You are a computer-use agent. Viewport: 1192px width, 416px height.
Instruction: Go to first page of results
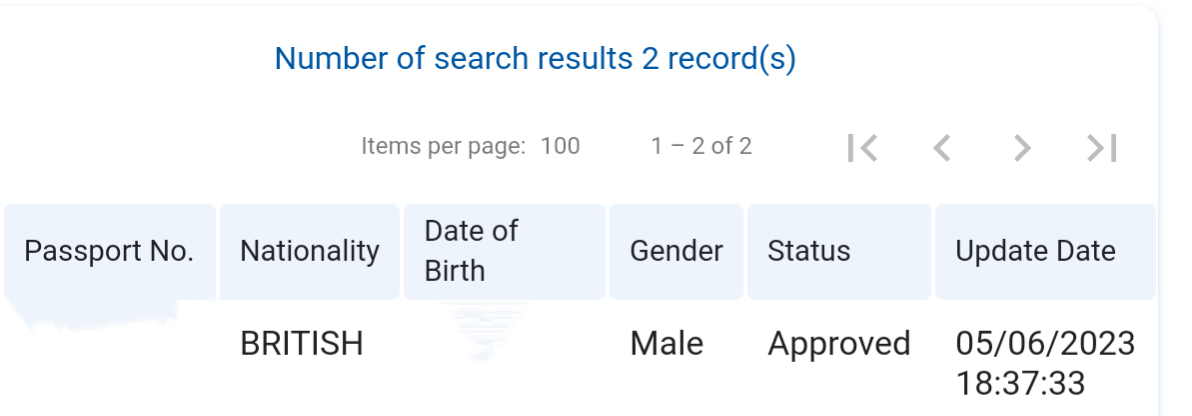(863, 148)
